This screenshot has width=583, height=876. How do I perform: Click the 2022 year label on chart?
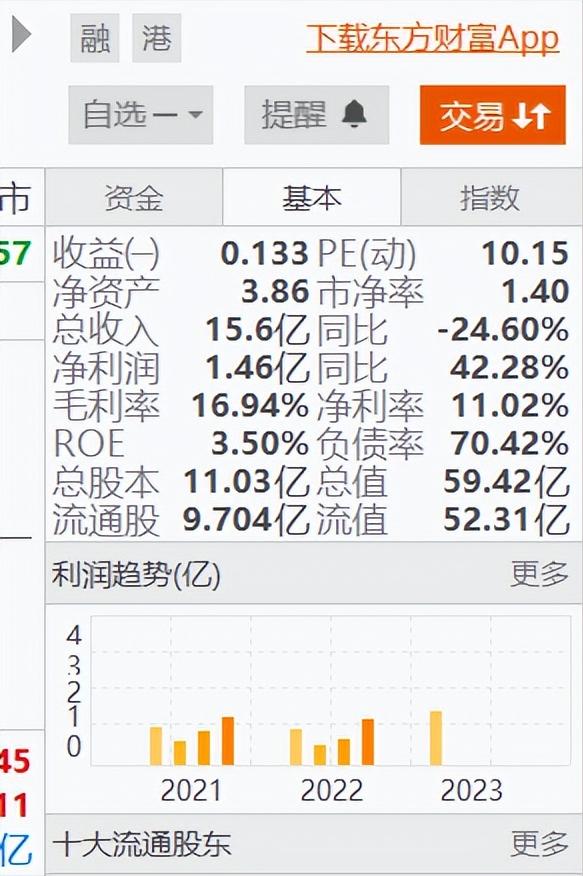(x=332, y=791)
